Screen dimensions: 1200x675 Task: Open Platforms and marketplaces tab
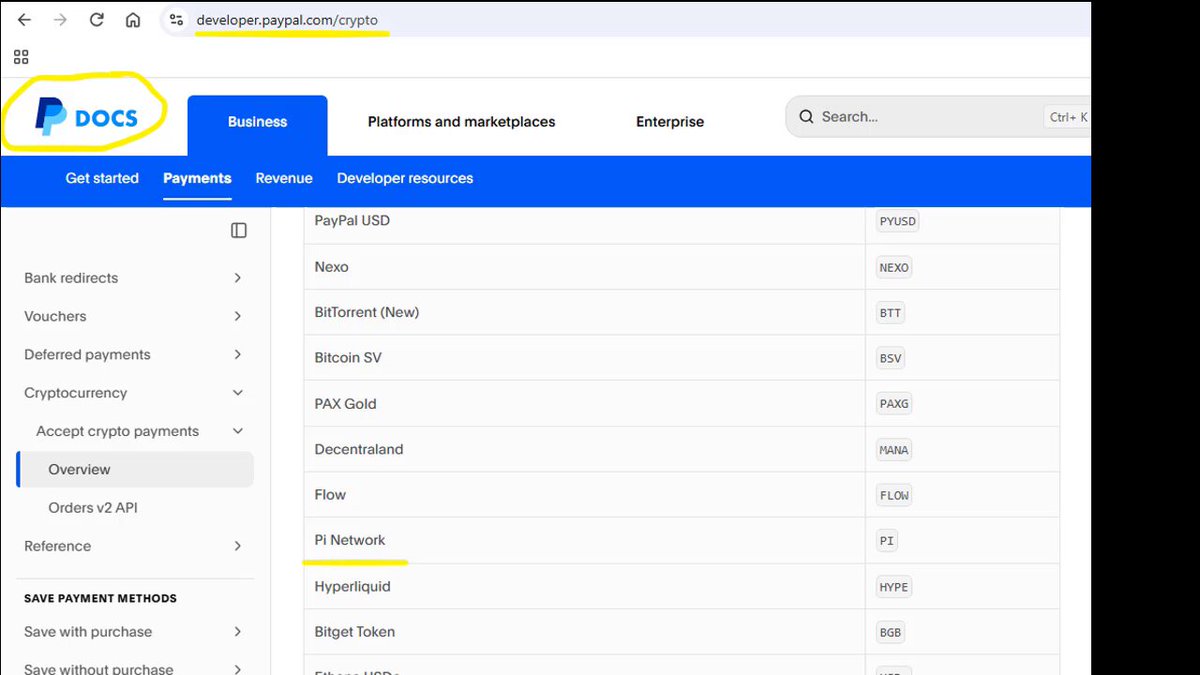(461, 122)
